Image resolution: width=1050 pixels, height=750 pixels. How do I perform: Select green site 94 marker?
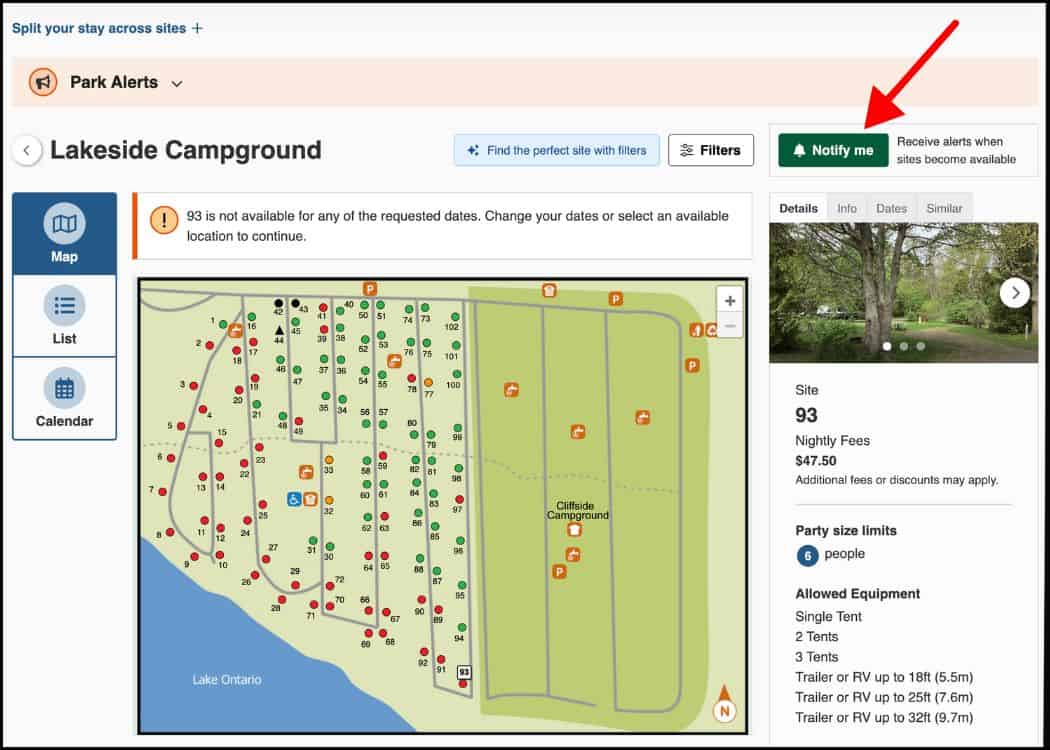click(x=461, y=627)
